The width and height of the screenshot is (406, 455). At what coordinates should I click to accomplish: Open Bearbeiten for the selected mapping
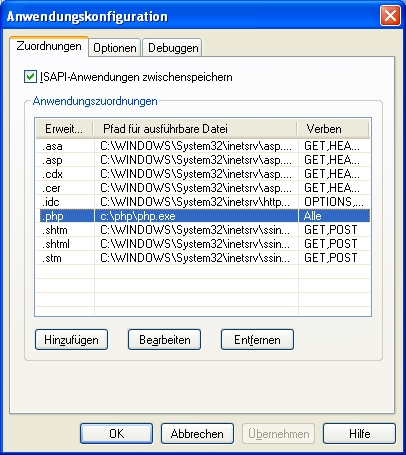pyautogui.click(x=164, y=340)
